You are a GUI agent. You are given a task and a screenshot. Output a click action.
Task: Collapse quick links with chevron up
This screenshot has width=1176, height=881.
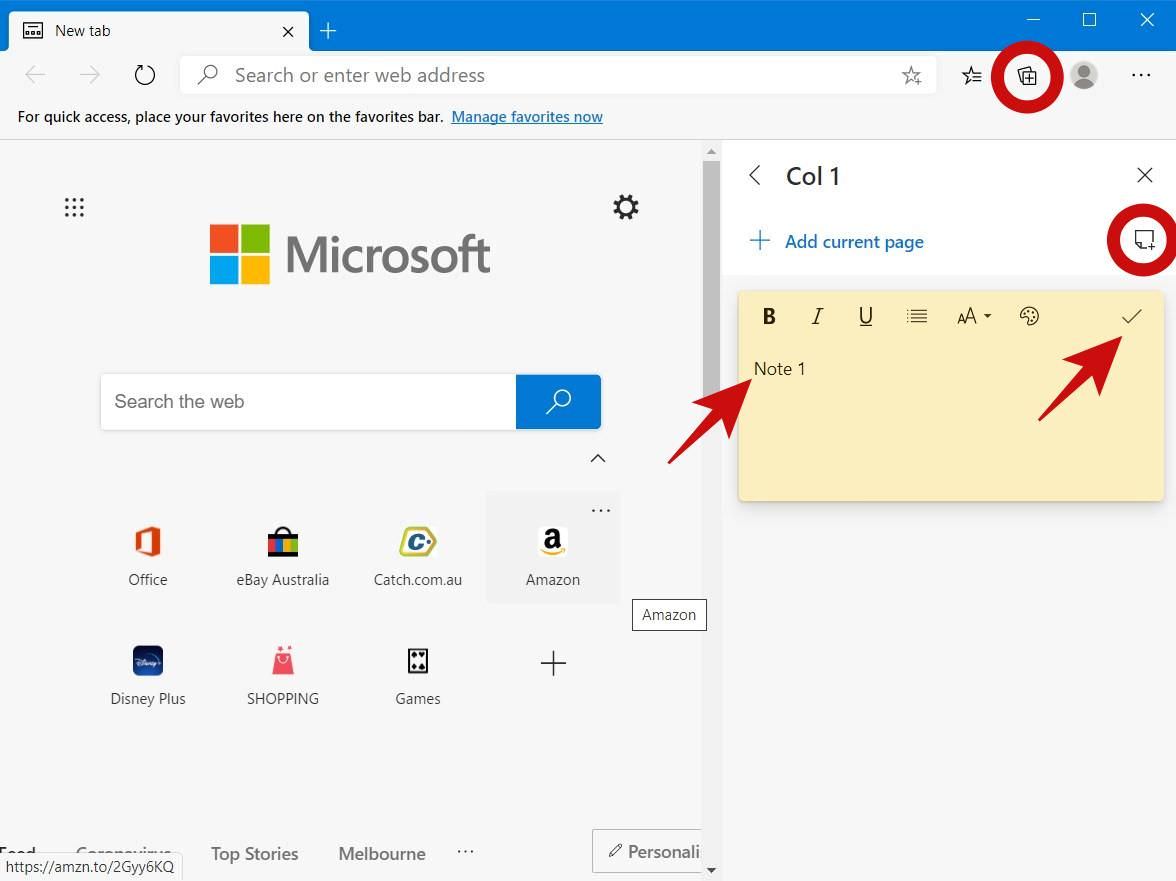598,458
